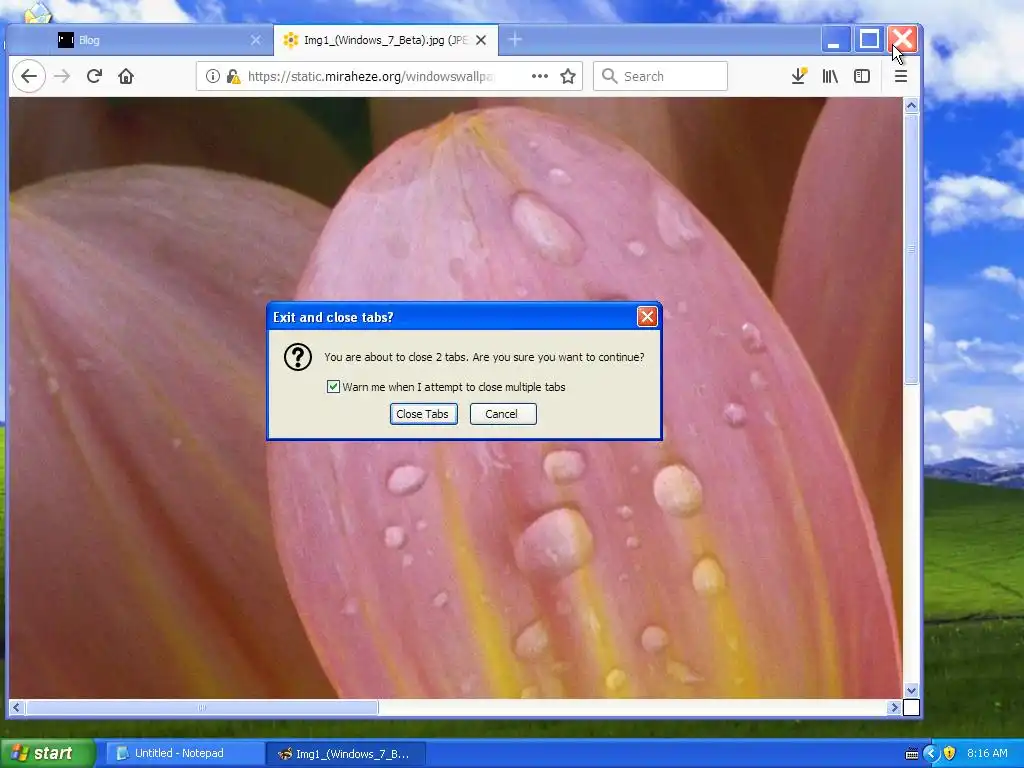Viewport: 1024px width, 768px height.
Task: Close the Firefox browser window
Action: coord(903,40)
